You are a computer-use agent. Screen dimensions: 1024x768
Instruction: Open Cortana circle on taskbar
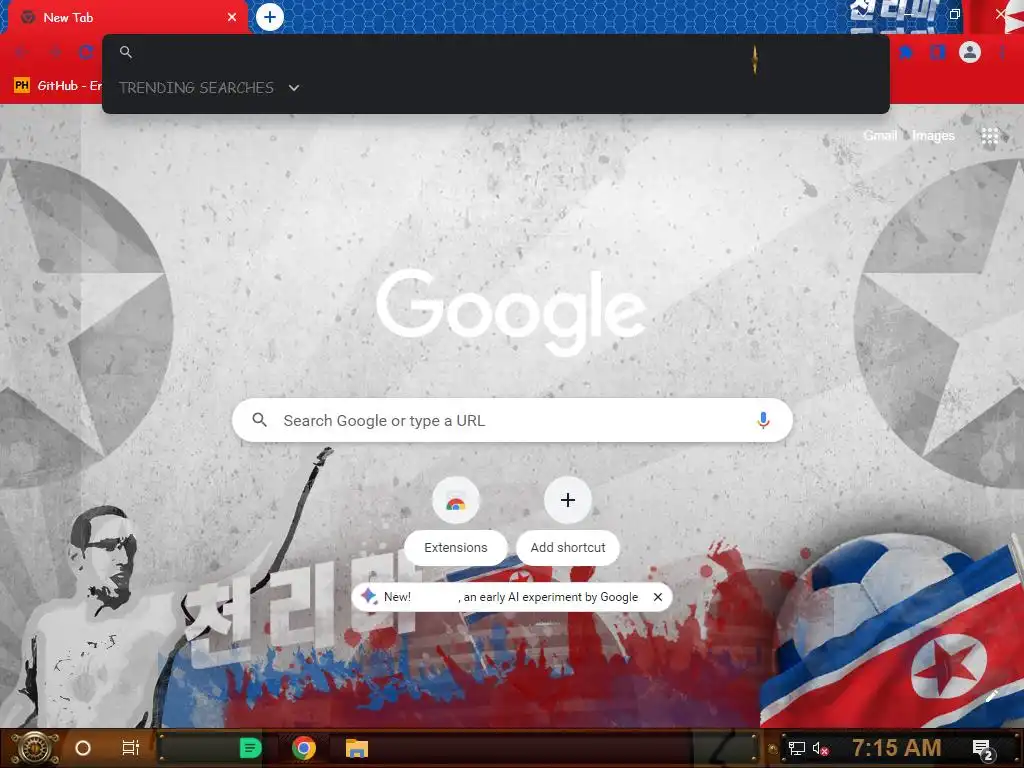point(83,748)
